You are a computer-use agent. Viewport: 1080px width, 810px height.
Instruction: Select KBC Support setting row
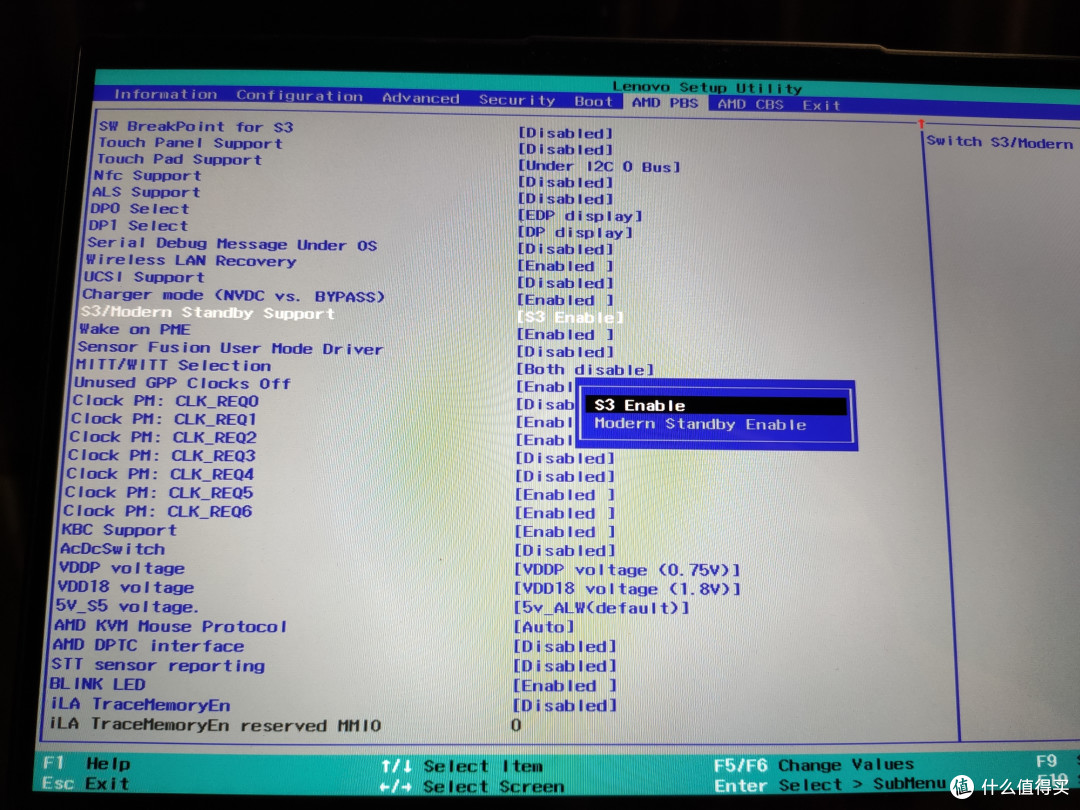[x=119, y=530]
